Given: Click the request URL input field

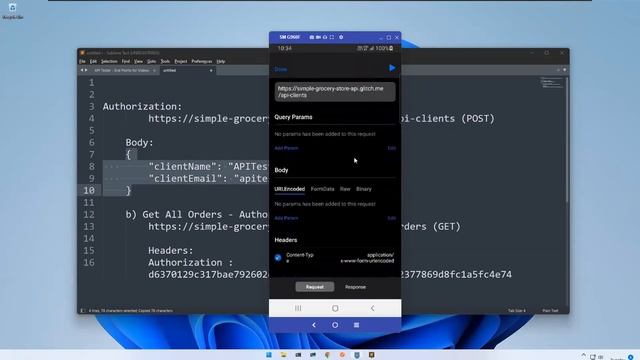Looking at the screenshot, I should [x=335, y=92].
